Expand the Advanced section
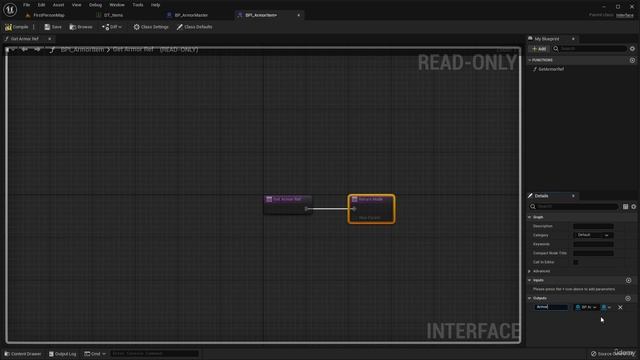 pyautogui.click(x=530, y=271)
